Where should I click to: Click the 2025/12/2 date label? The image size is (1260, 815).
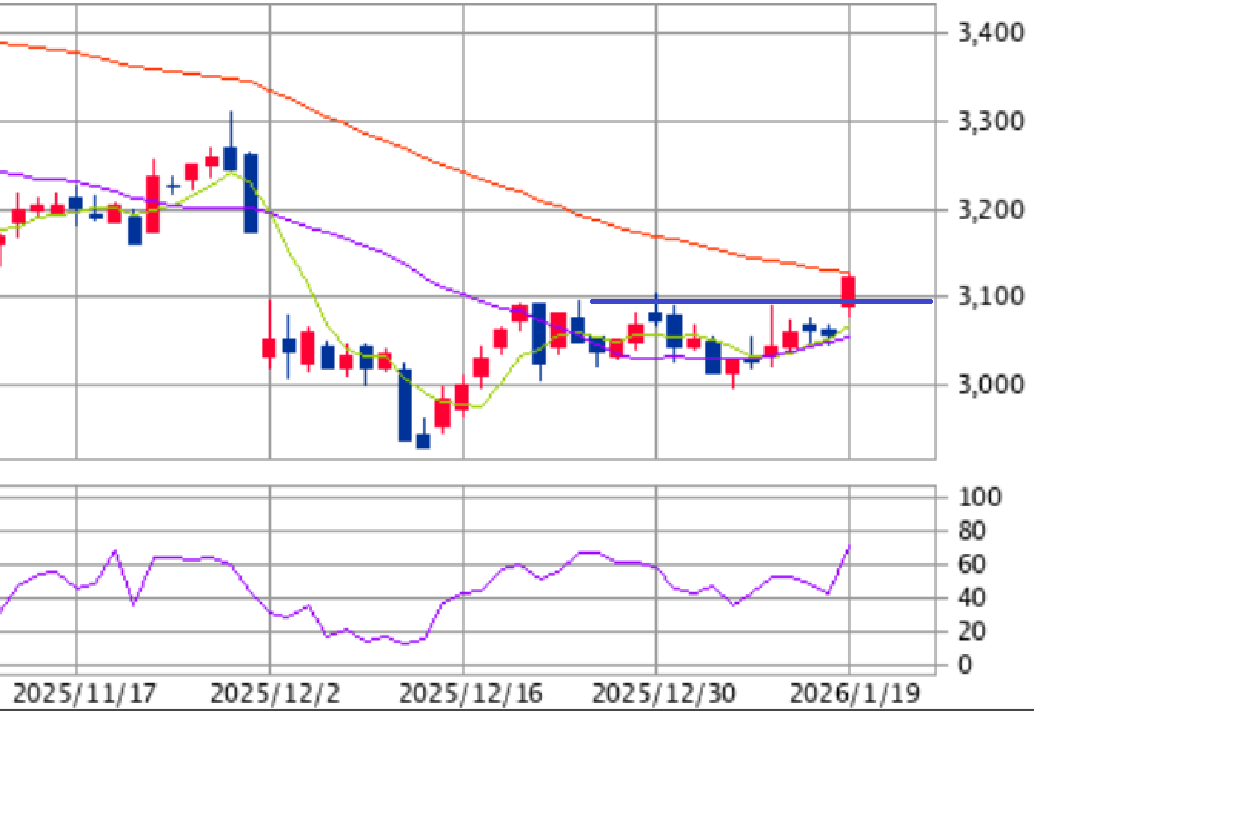click(274, 693)
